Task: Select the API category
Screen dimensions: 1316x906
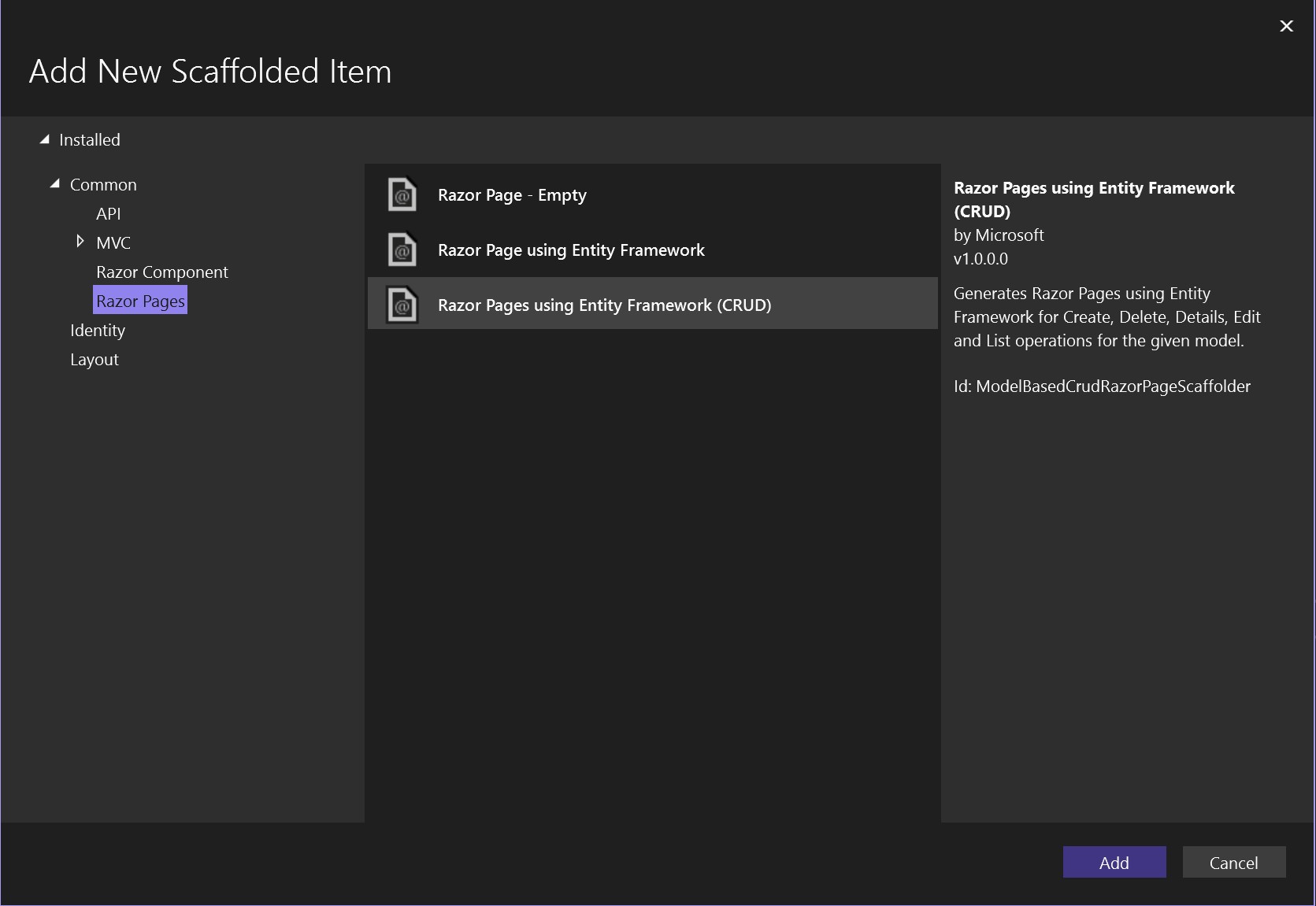Action: pos(109,214)
